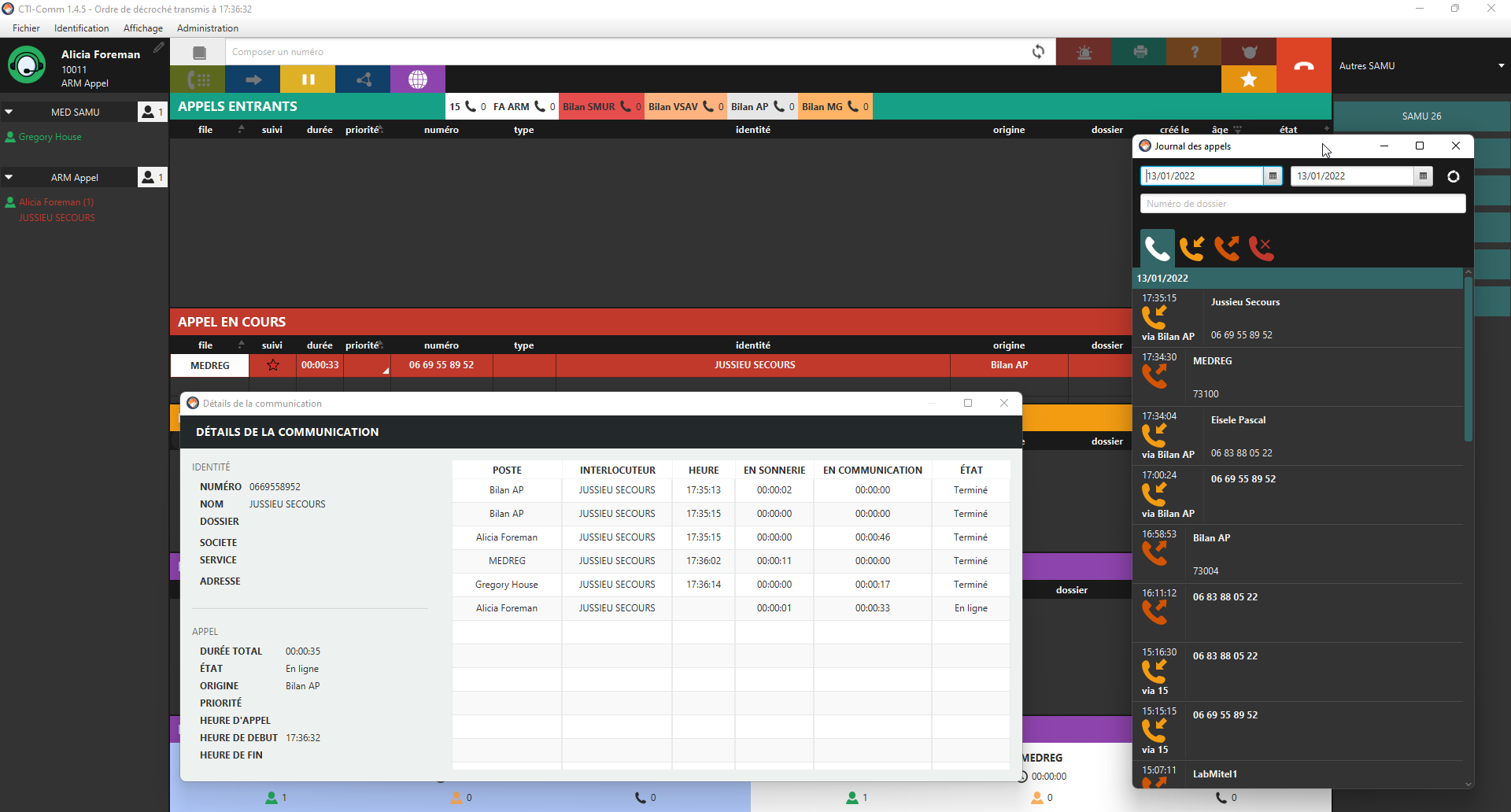Expand the Autres SAMU dropdown
Screen dimensions: 1511x812
pyautogui.click(x=1501, y=66)
